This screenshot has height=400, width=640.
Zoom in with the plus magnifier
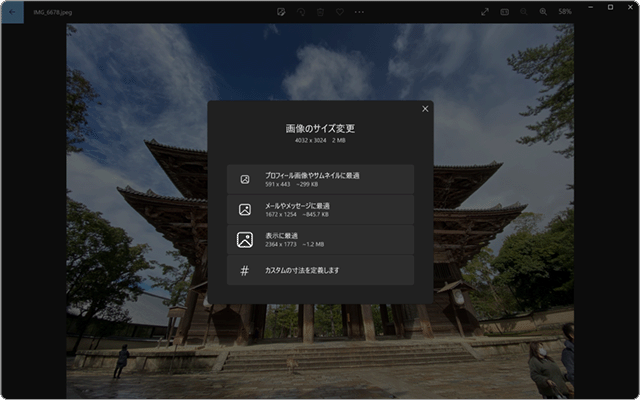[x=543, y=12]
